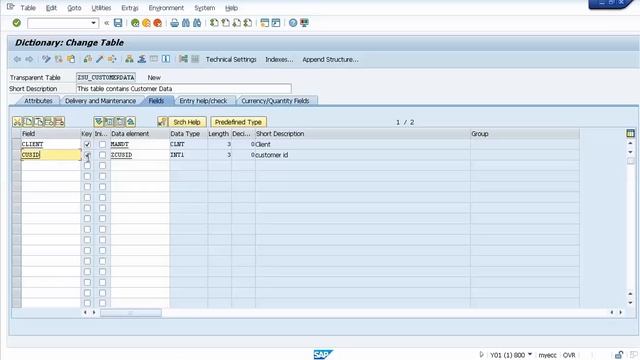Screen dimensions: 640x360
Task: Open the Table menu
Action: coord(28,8)
